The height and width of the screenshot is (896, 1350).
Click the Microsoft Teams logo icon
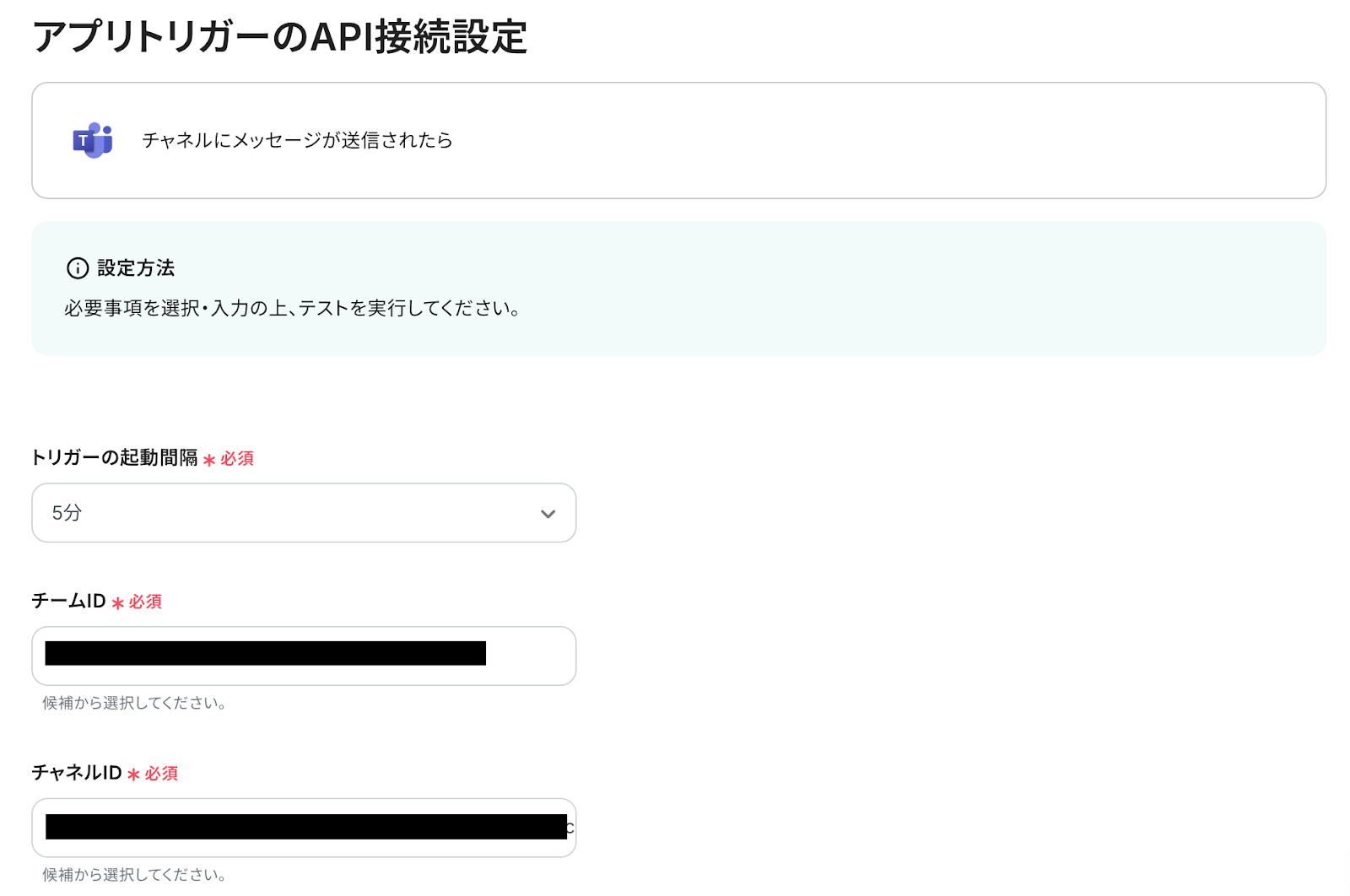[x=93, y=140]
